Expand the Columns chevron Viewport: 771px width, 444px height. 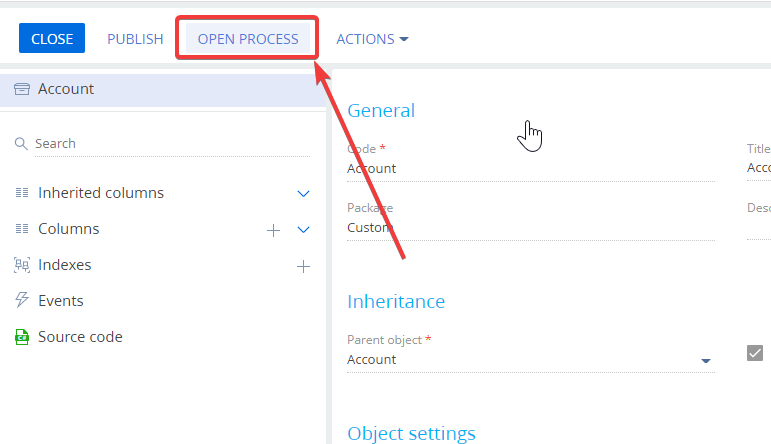[x=303, y=230]
